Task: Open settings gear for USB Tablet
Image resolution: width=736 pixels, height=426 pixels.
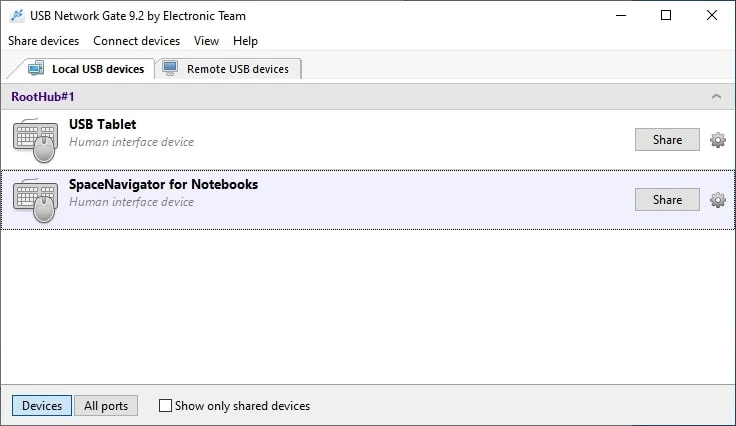Action: tap(717, 140)
